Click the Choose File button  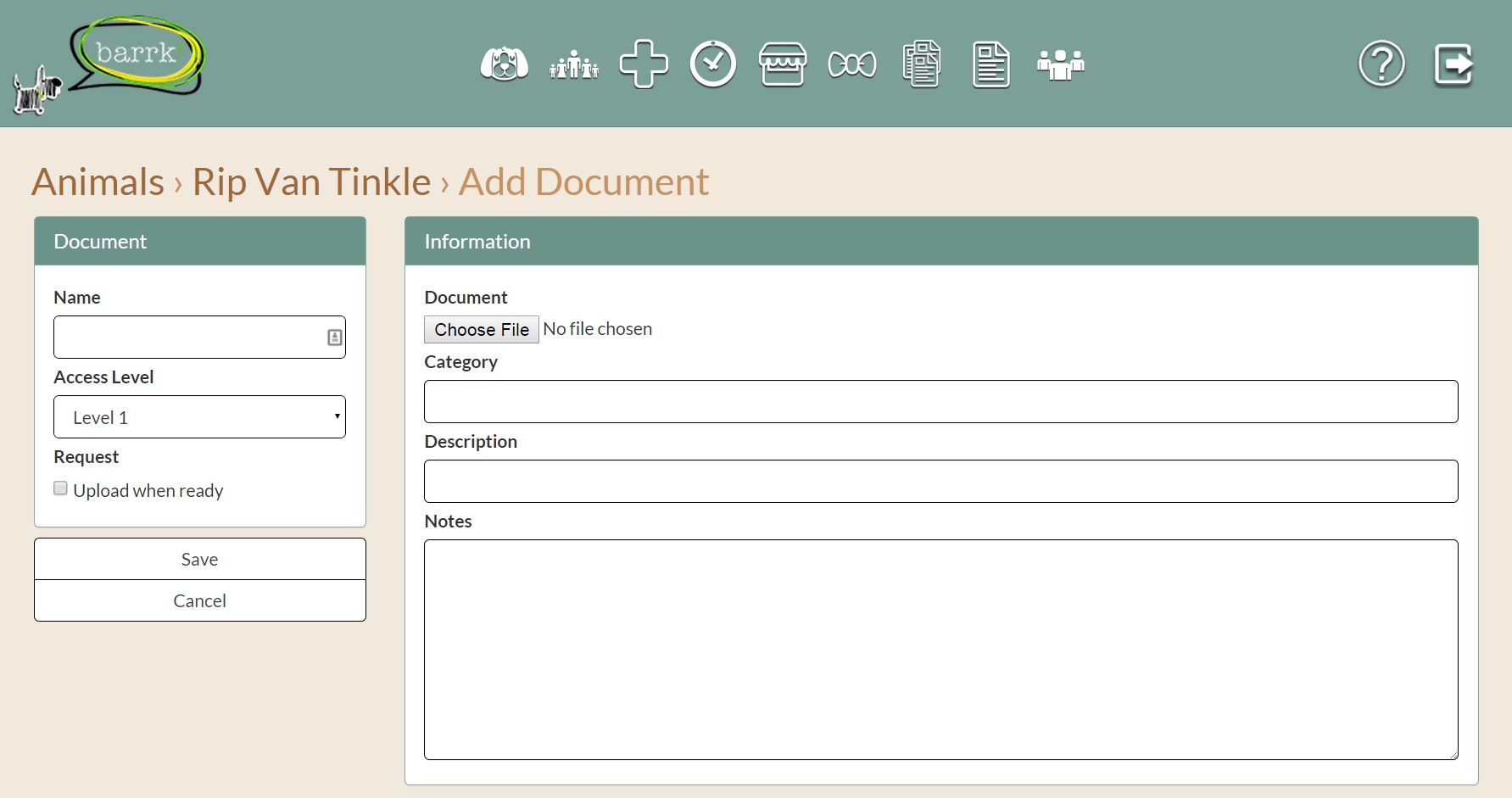tap(482, 329)
